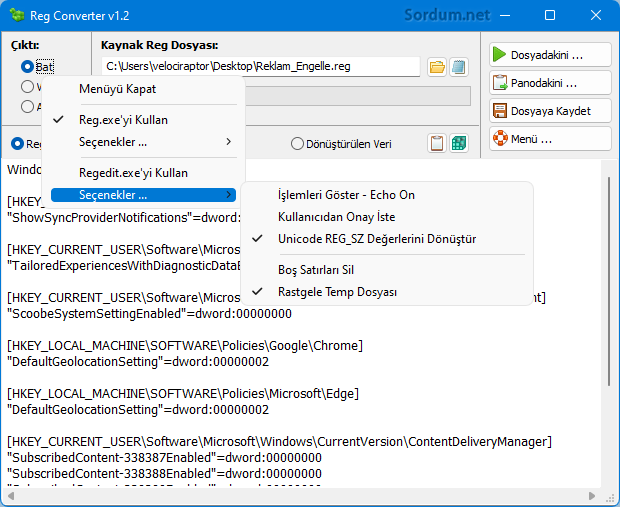
Task: Click the lifebuoy icon on Menü button
Action: pyautogui.click(x=501, y=138)
